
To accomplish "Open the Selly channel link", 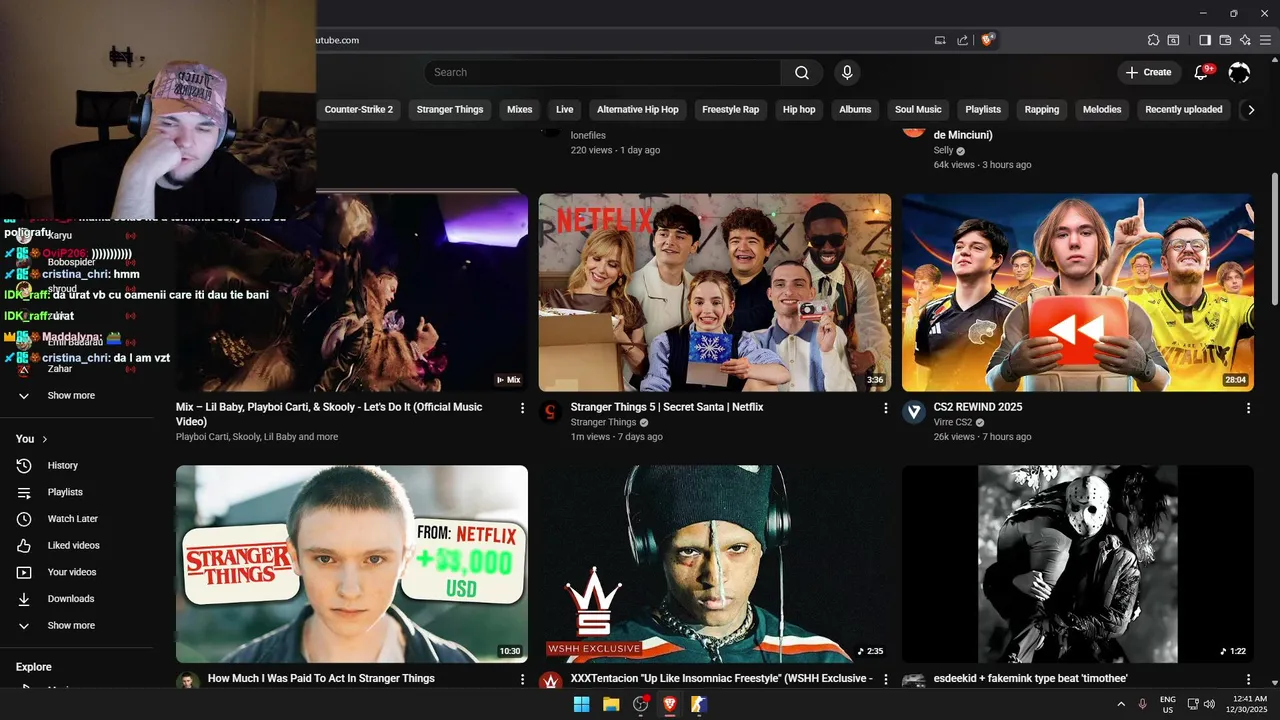I will [943, 150].
